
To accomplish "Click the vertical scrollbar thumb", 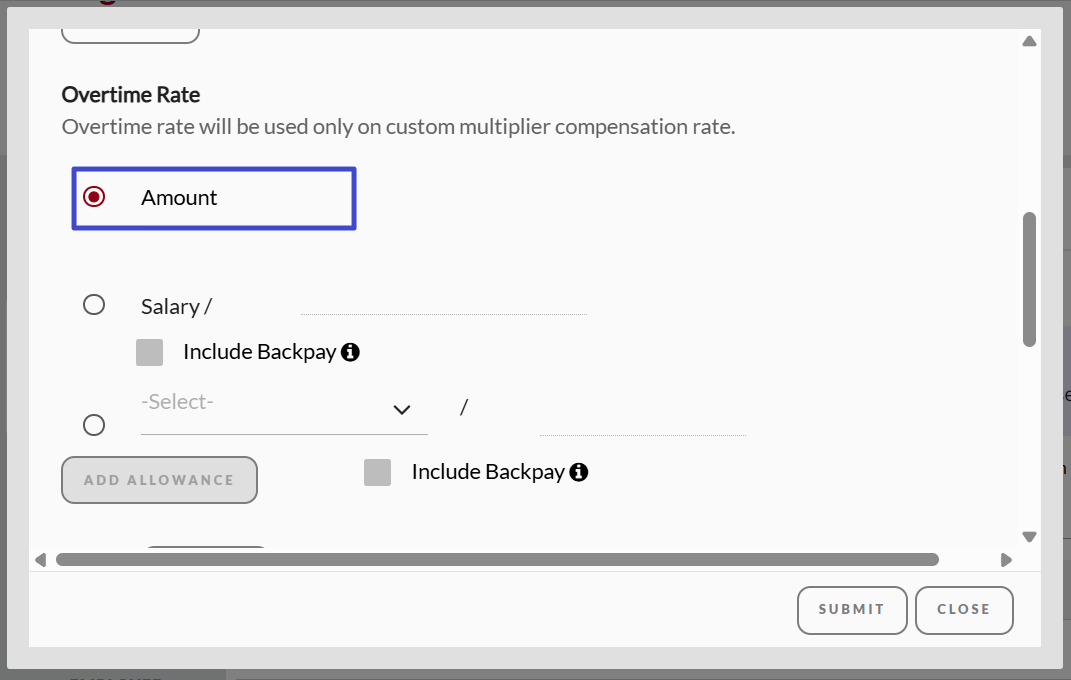I will pyautogui.click(x=1029, y=280).
